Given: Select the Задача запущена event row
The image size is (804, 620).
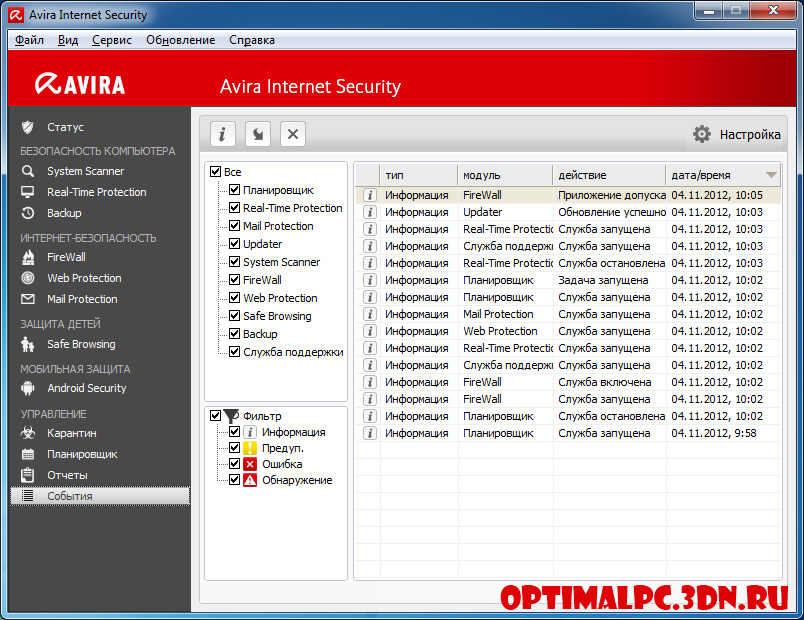Looking at the screenshot, I should pos(568,280).
